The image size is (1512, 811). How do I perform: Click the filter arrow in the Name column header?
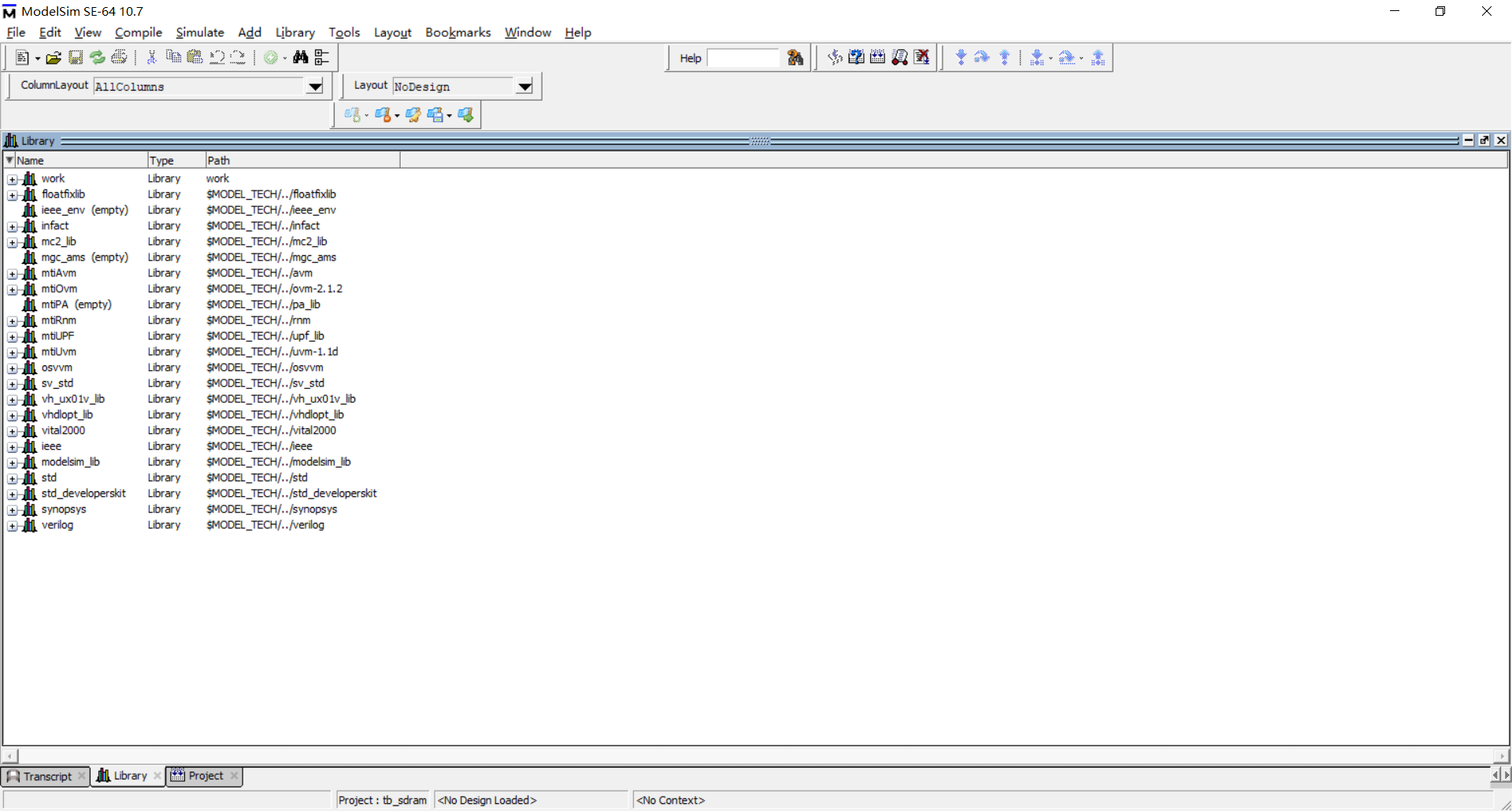click(x=9, y=160)
